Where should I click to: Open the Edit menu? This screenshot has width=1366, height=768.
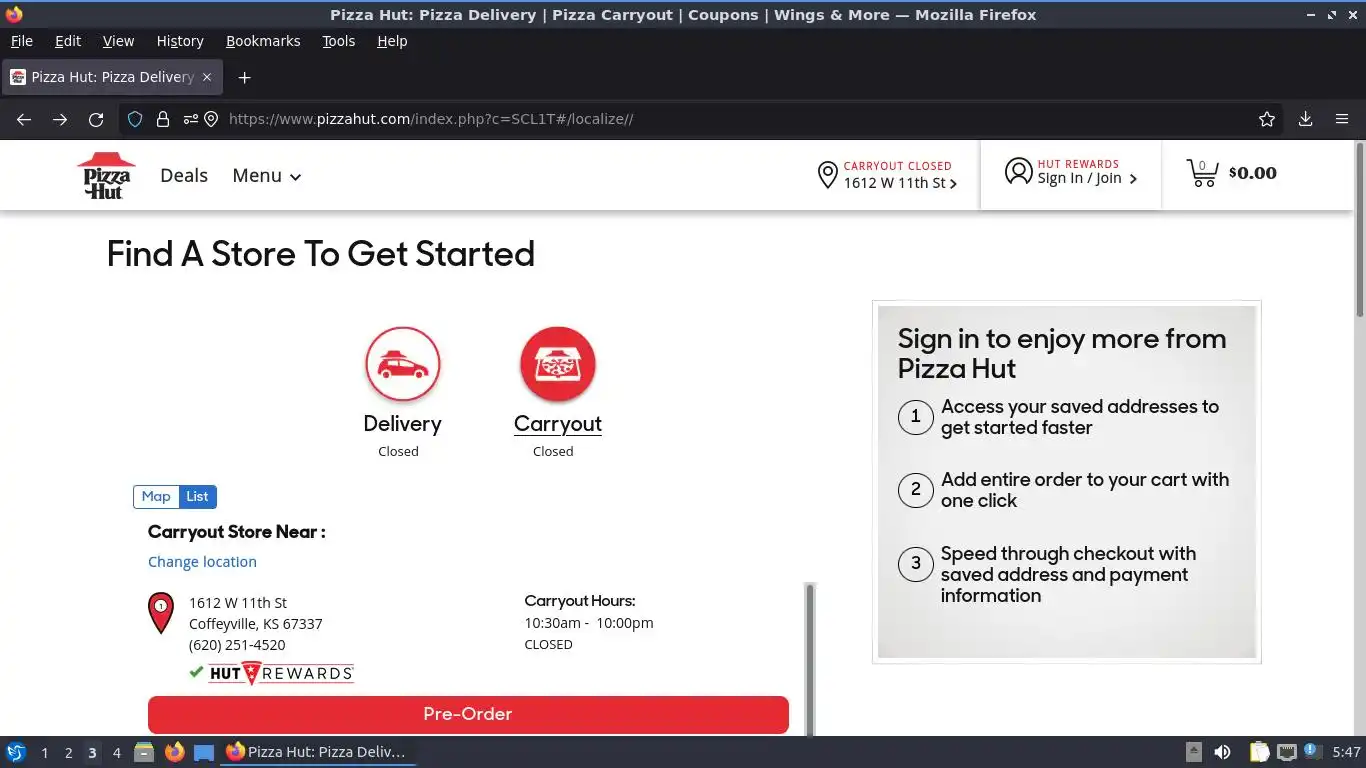pos(68,41)
